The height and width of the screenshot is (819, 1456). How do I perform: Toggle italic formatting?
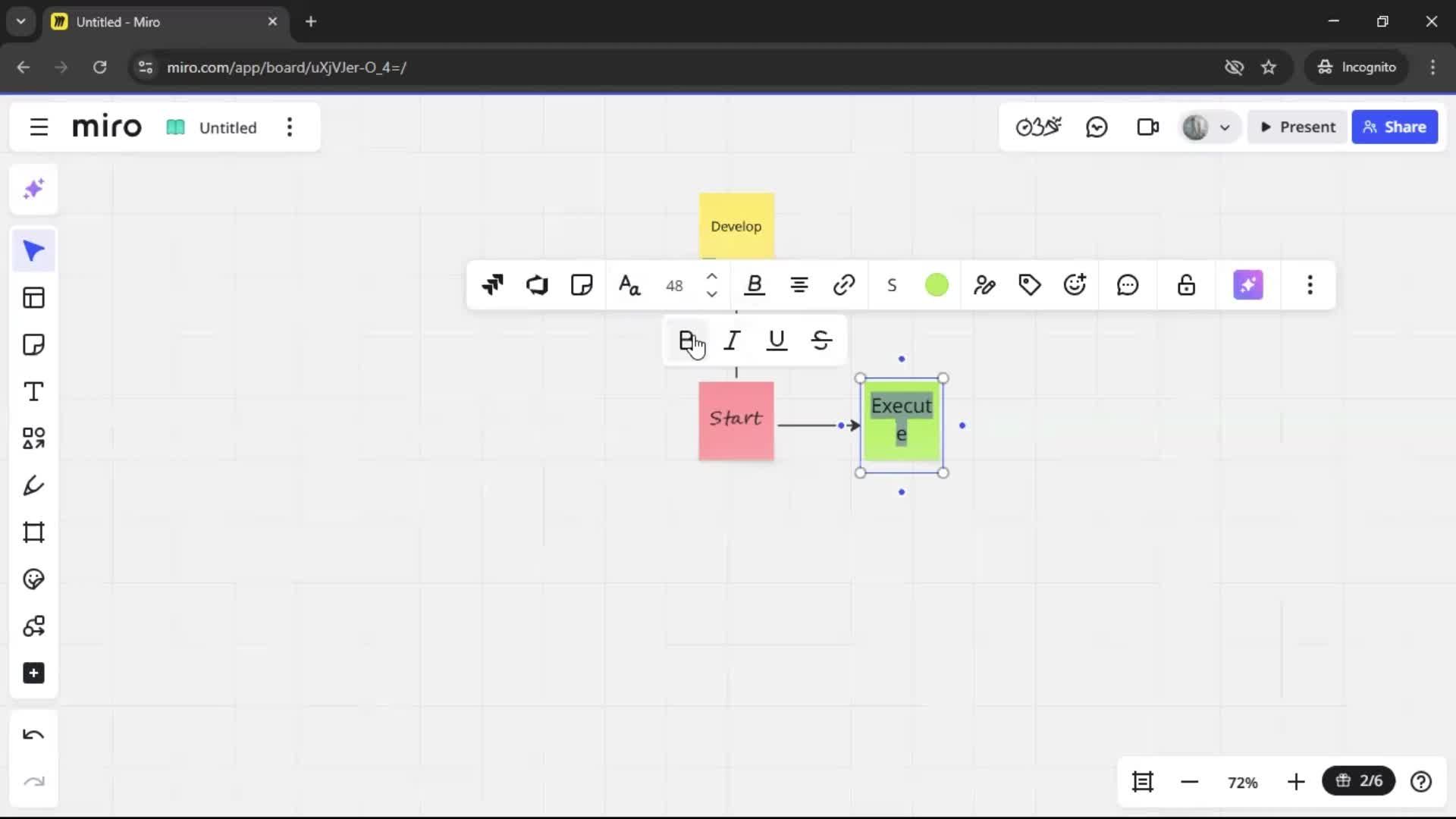[732, 340]
